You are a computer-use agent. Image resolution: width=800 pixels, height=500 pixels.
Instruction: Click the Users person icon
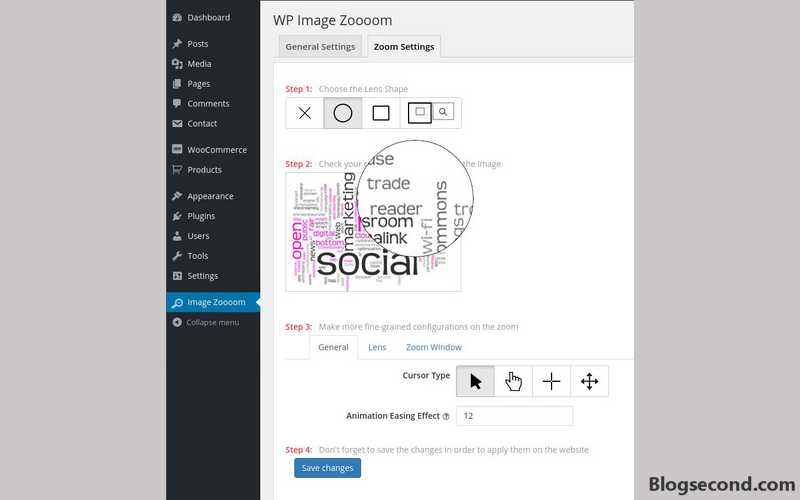[x=177, y=236]
